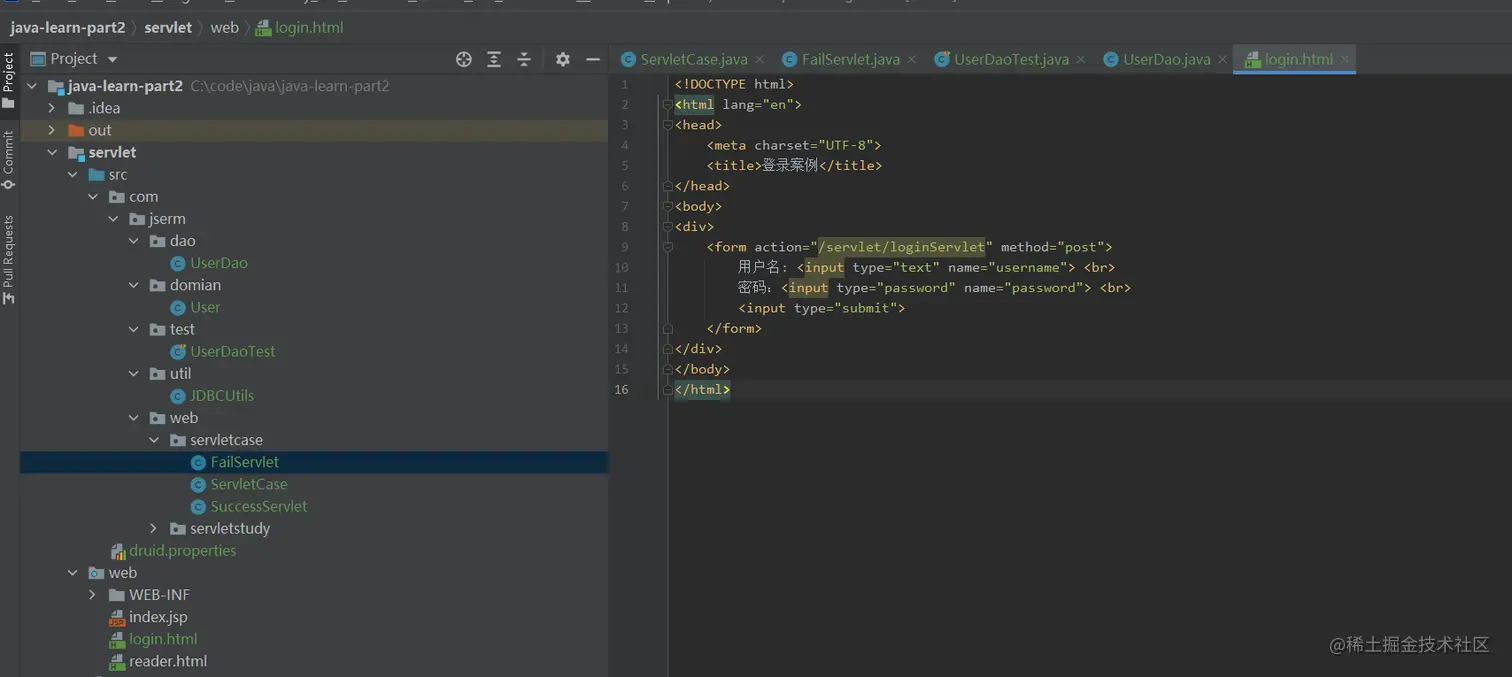Select reader.html in project tree
This screenshot has height=677, width=1512.
pos(168,661)
